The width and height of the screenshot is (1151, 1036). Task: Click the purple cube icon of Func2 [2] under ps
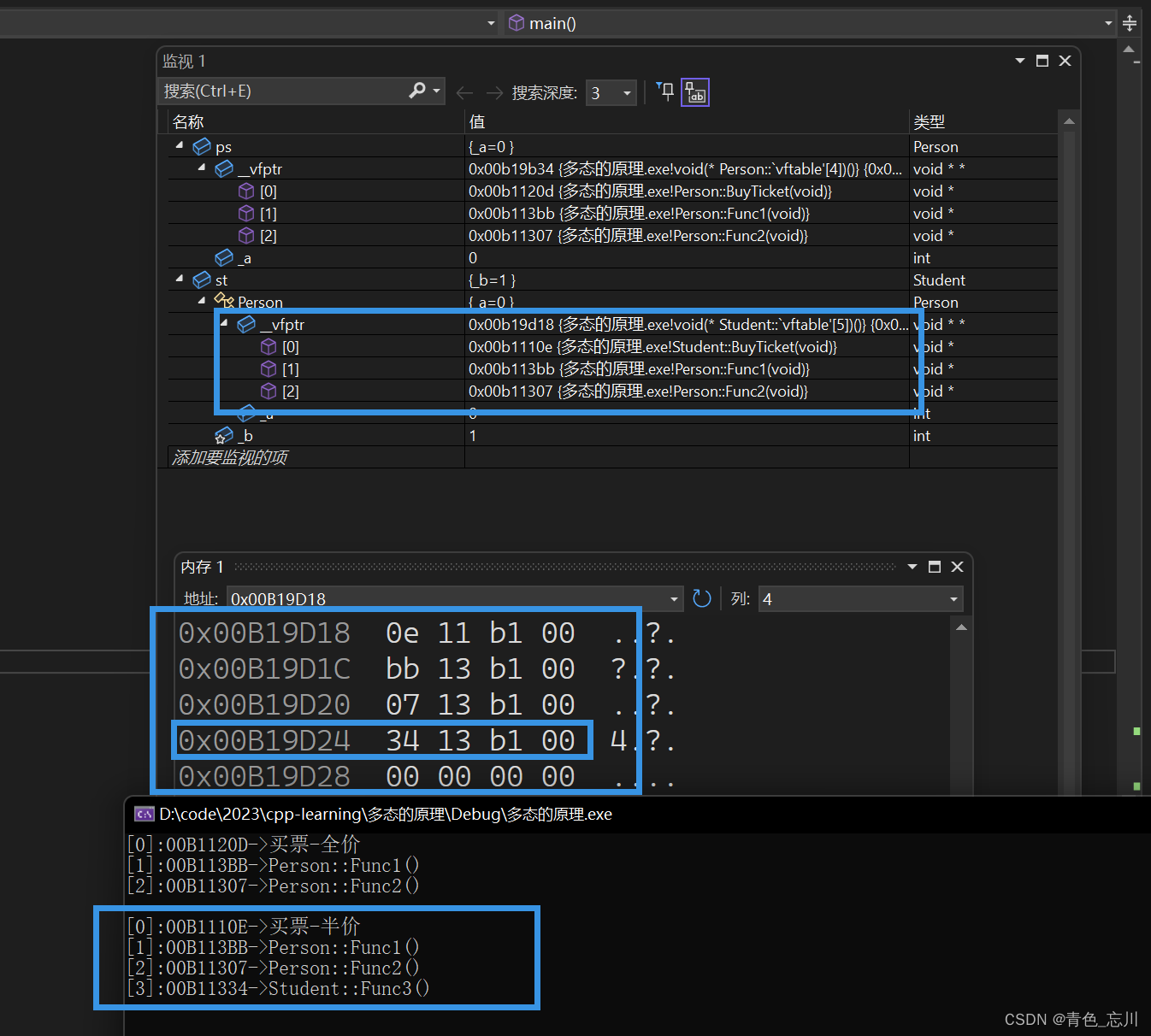tap(246, 235)
